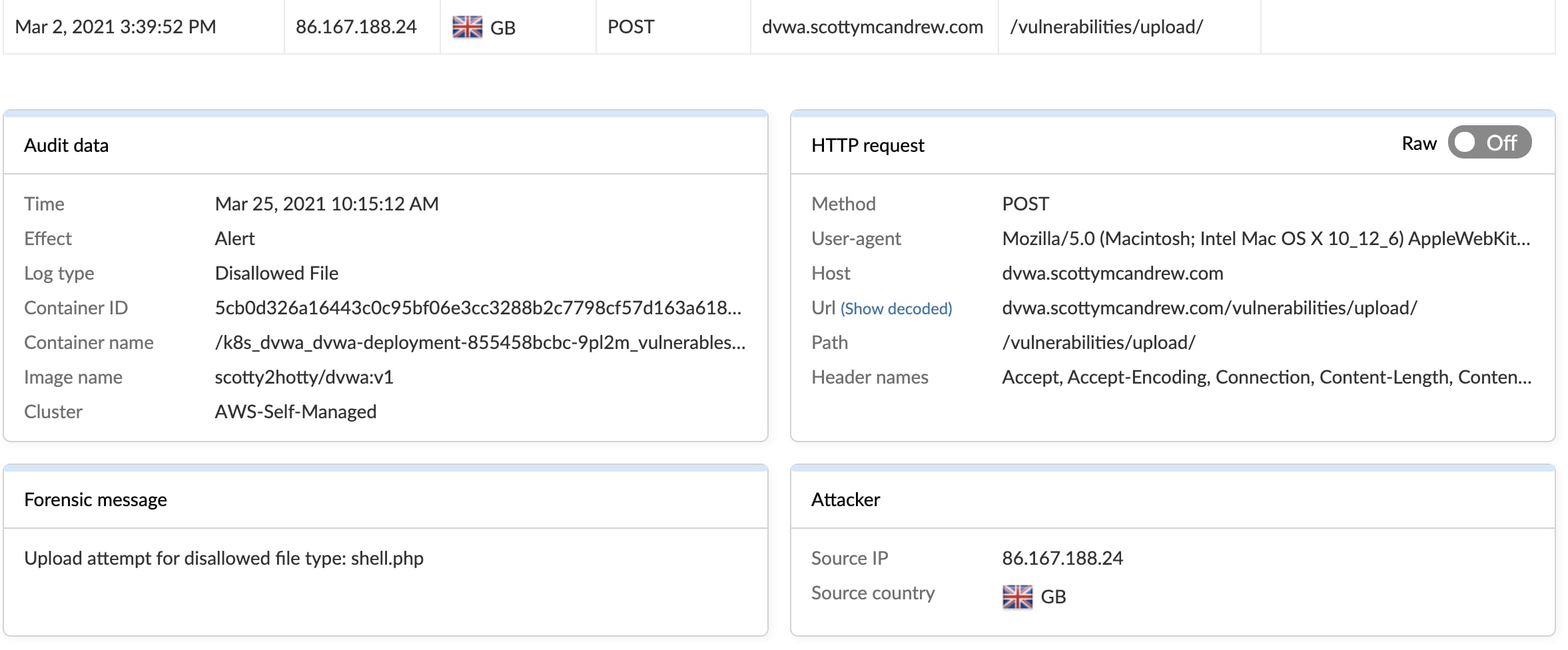Click POST value beside Method

1025,204
